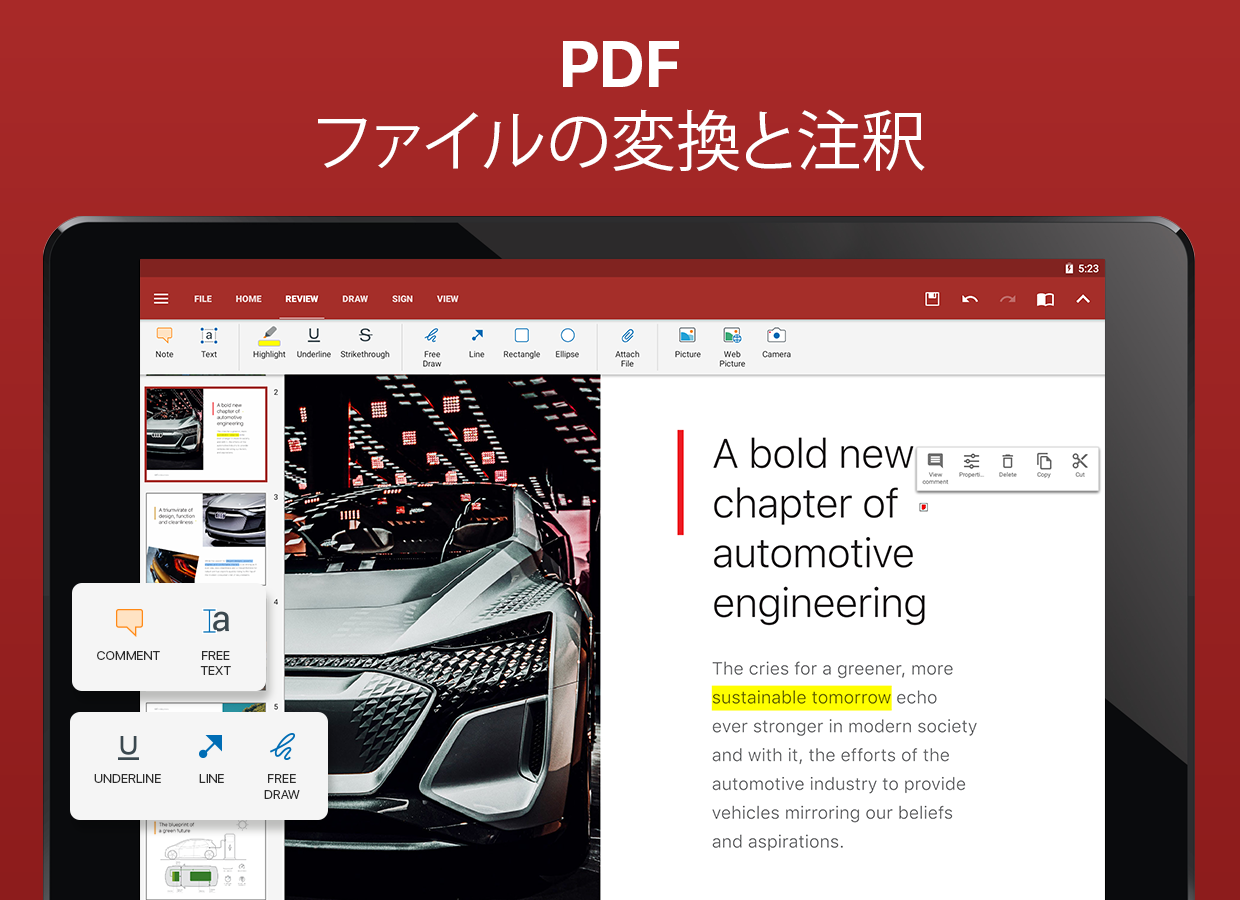Collapse the ribbon with up chevron

1083,299
